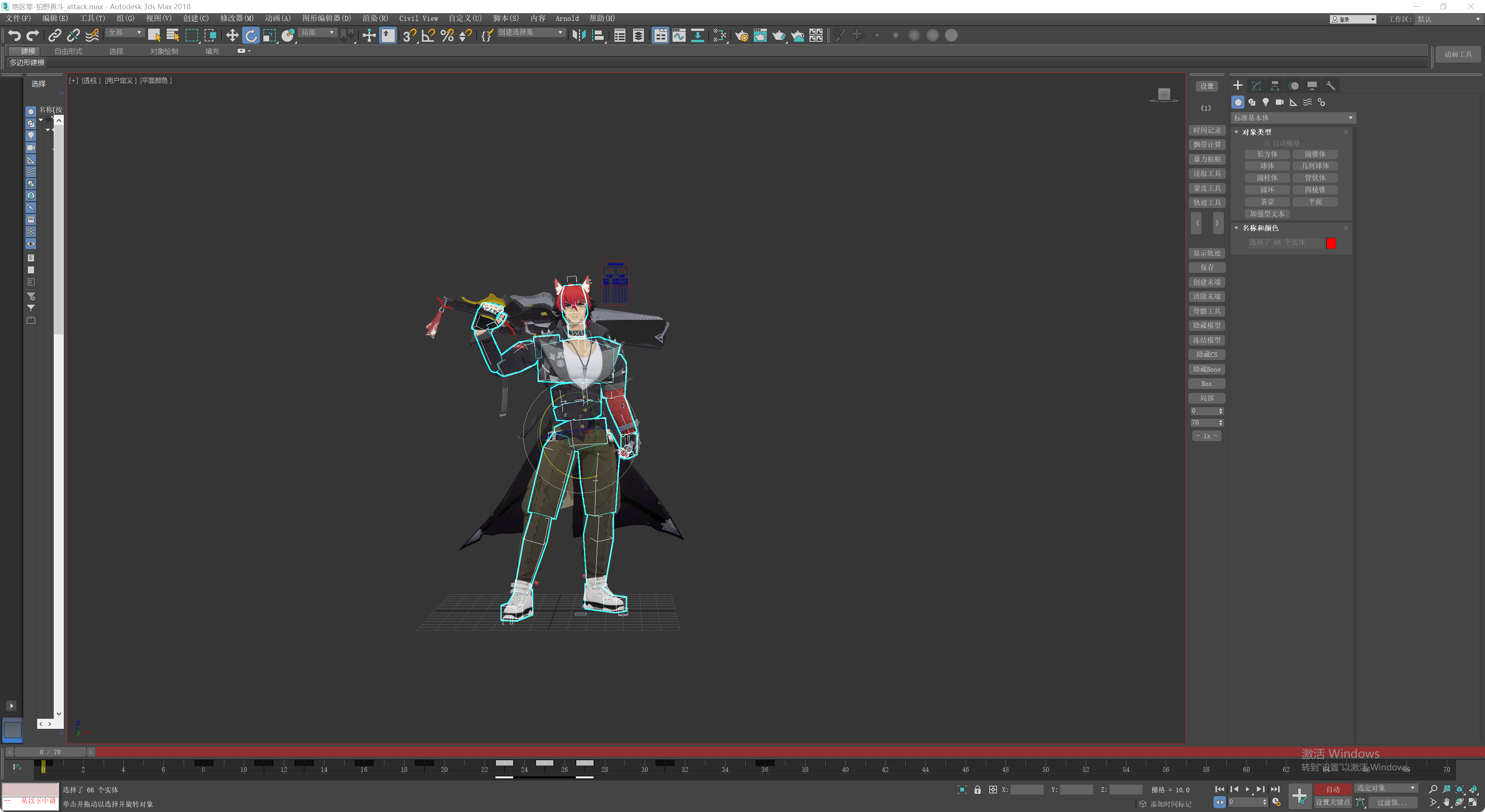The width and height of the screenshot is (1485, 812).
Task: Select the Move tool
Action: 232,36
